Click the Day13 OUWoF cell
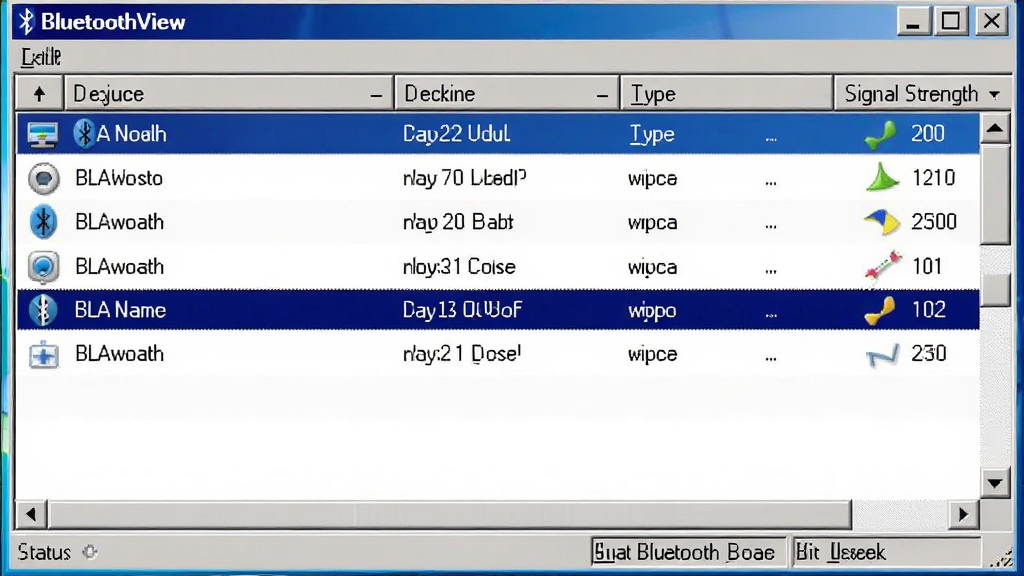 462,310
